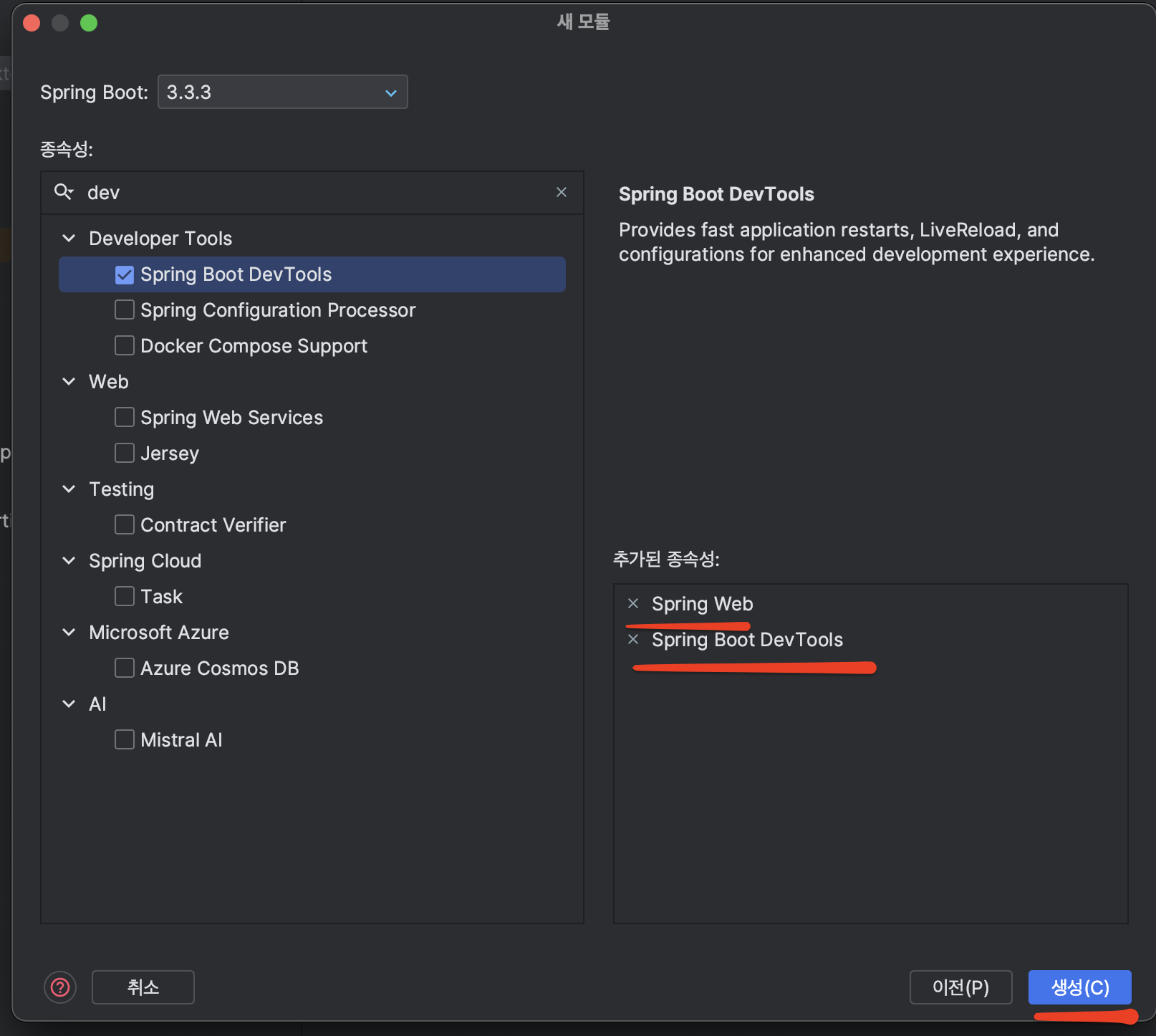Select the Testing group label
Viewport: 1156px width, 1036px height.
[x=121, y=489]
